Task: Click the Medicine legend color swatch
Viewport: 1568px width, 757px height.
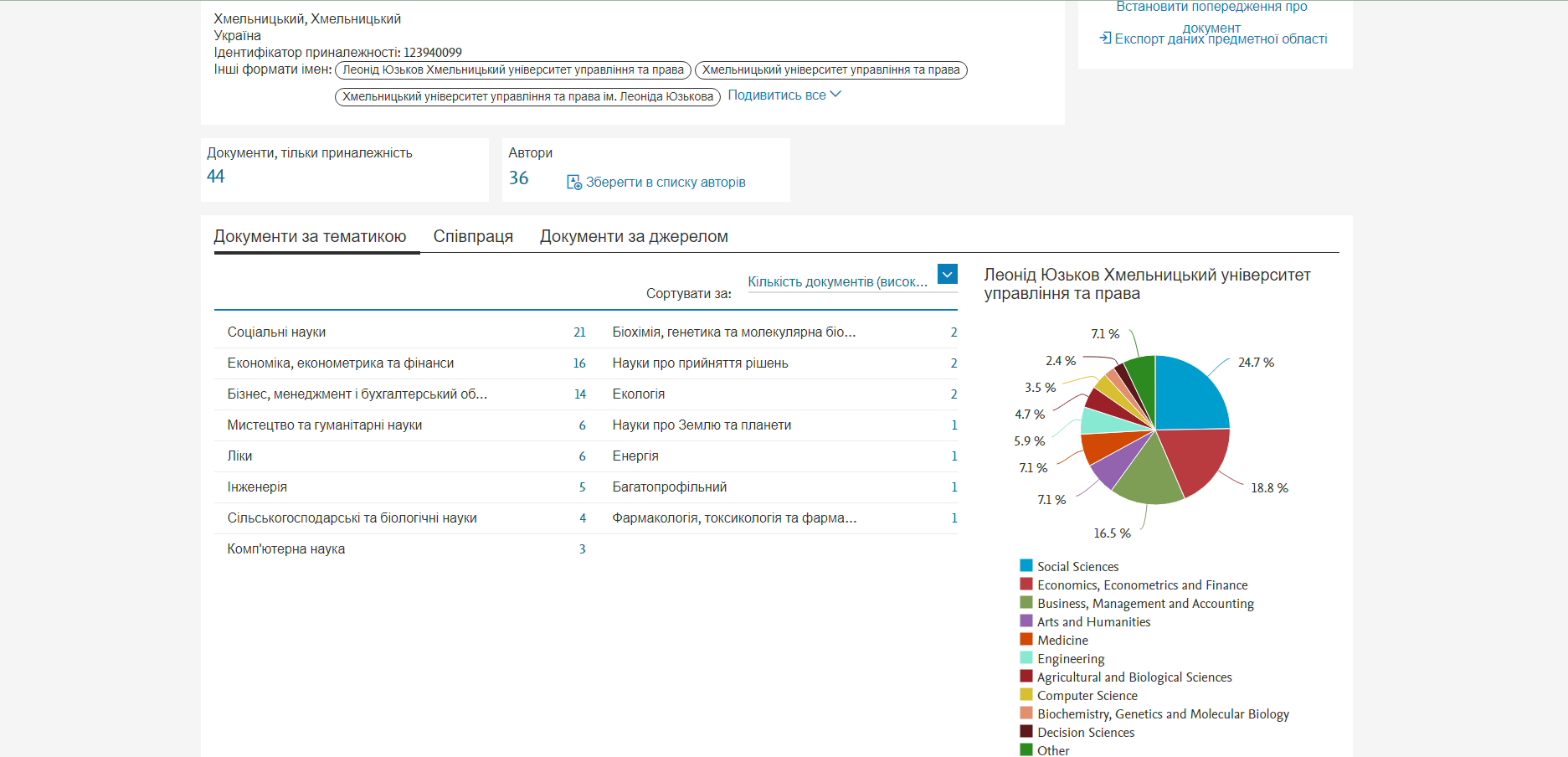Action: tap(1026, 639)
